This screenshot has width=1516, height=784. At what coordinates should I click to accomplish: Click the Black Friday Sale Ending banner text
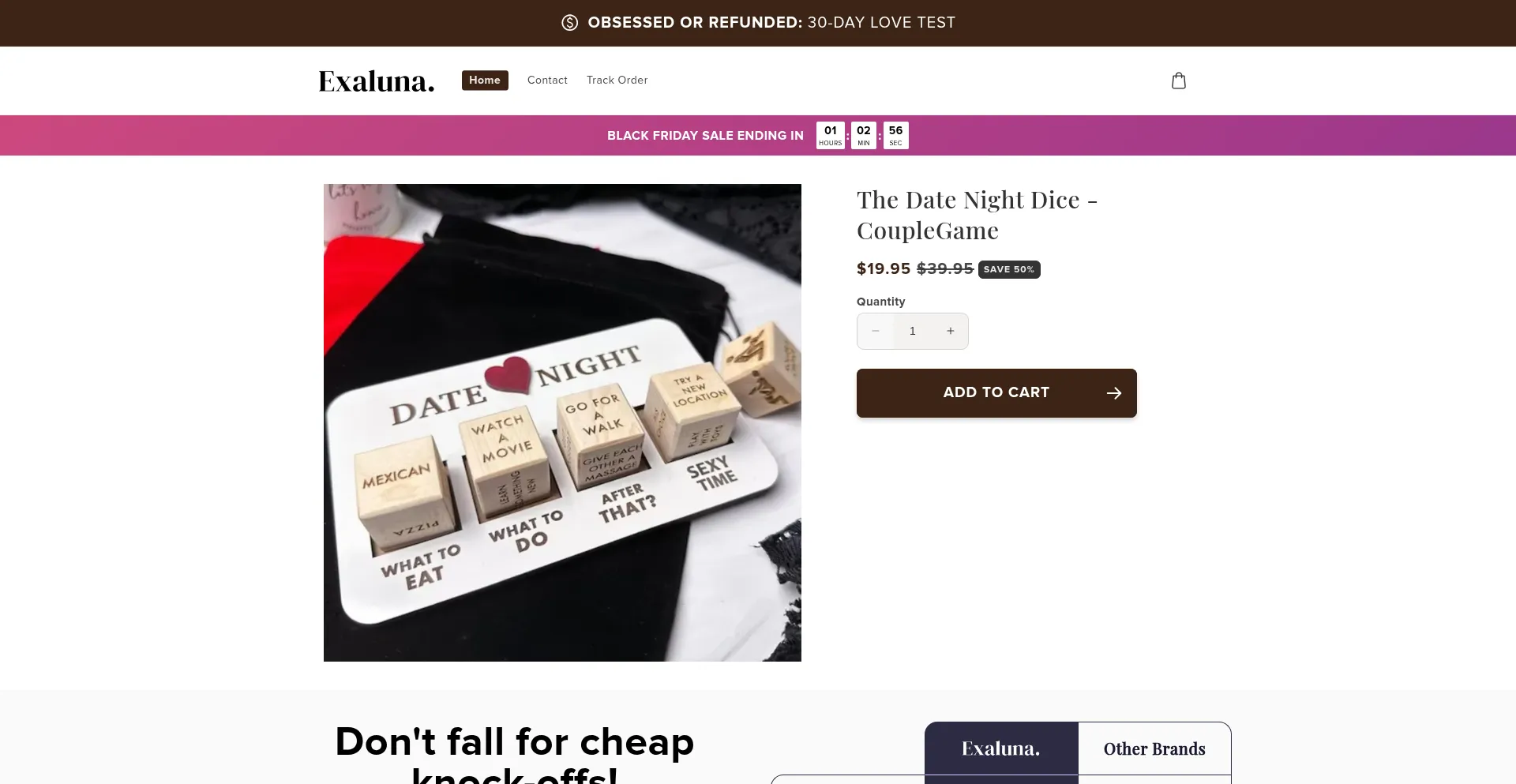(705, 136)
